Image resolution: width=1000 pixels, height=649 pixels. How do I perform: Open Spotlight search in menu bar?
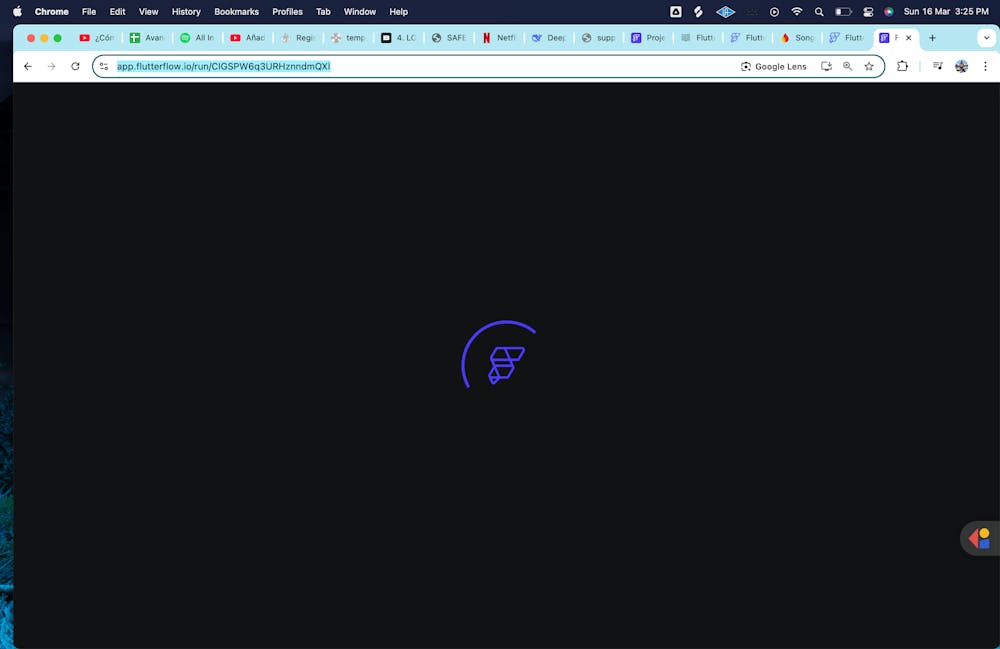pos(819,11)
